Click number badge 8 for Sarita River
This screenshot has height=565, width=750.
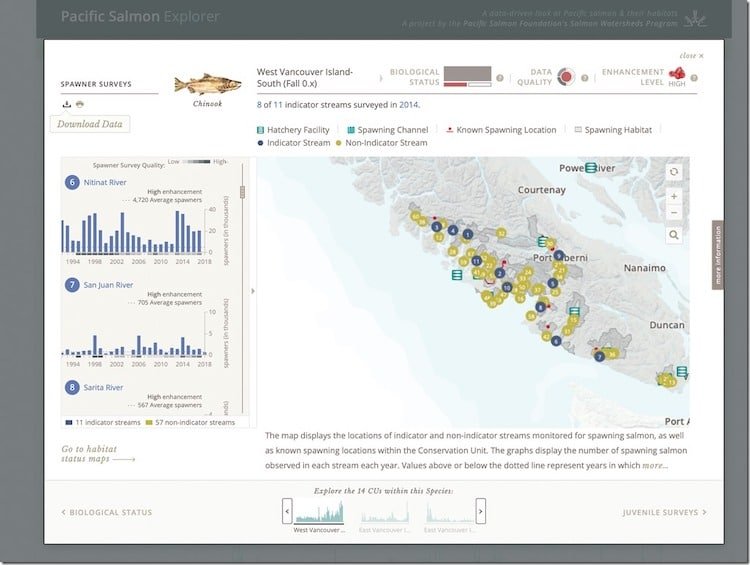pos(72,388)
